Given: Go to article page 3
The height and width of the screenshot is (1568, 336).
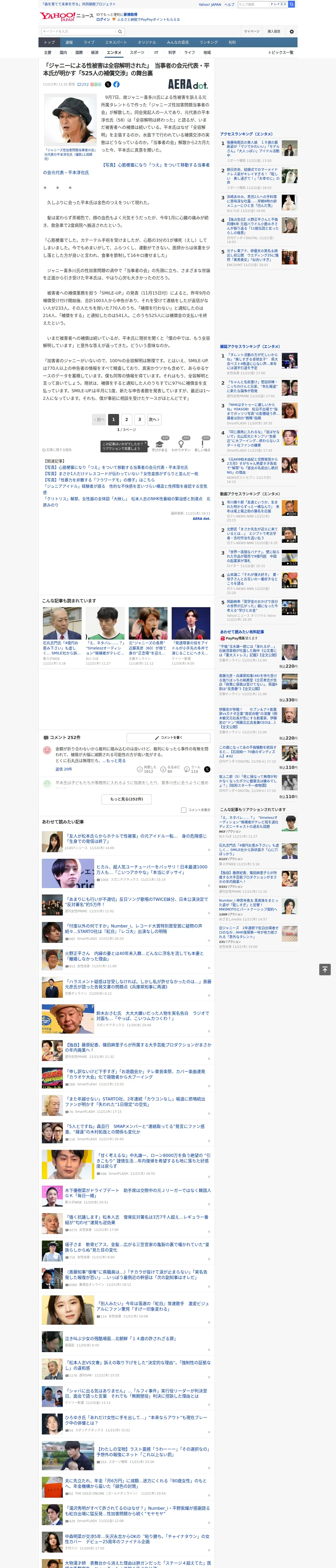Looking at the screenshot, I should pos(140,419).
